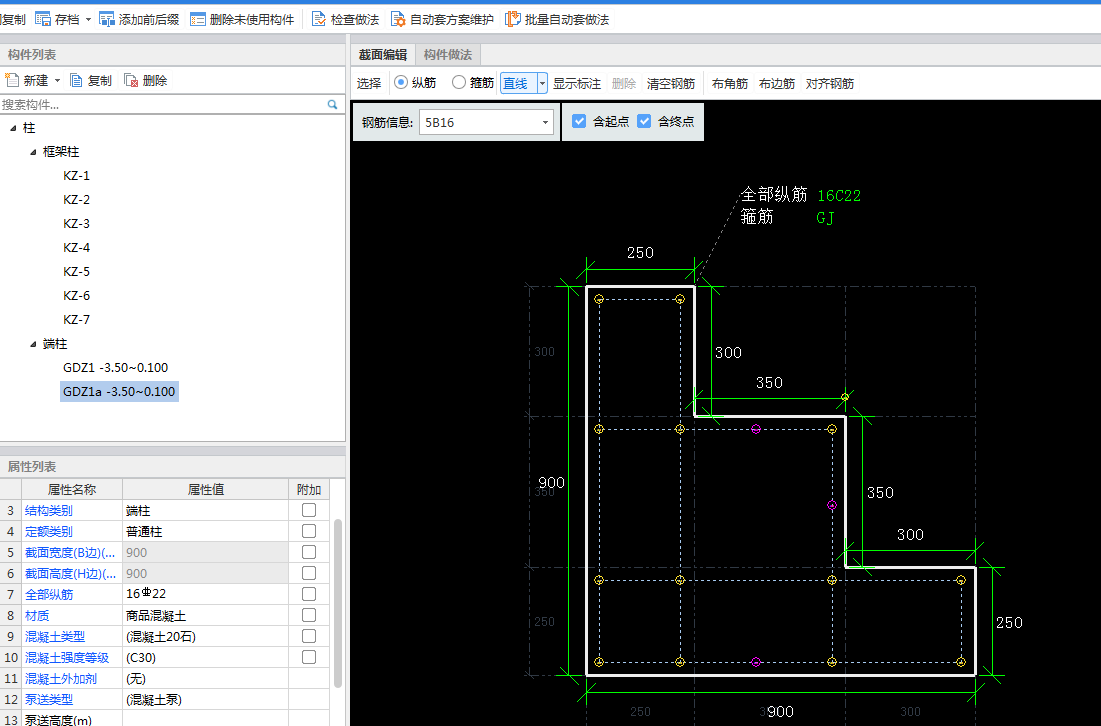1101x726 pixels.
Task: Open the 钢筋信息 5B16 combo box
Action: click(x=486, y=122)
